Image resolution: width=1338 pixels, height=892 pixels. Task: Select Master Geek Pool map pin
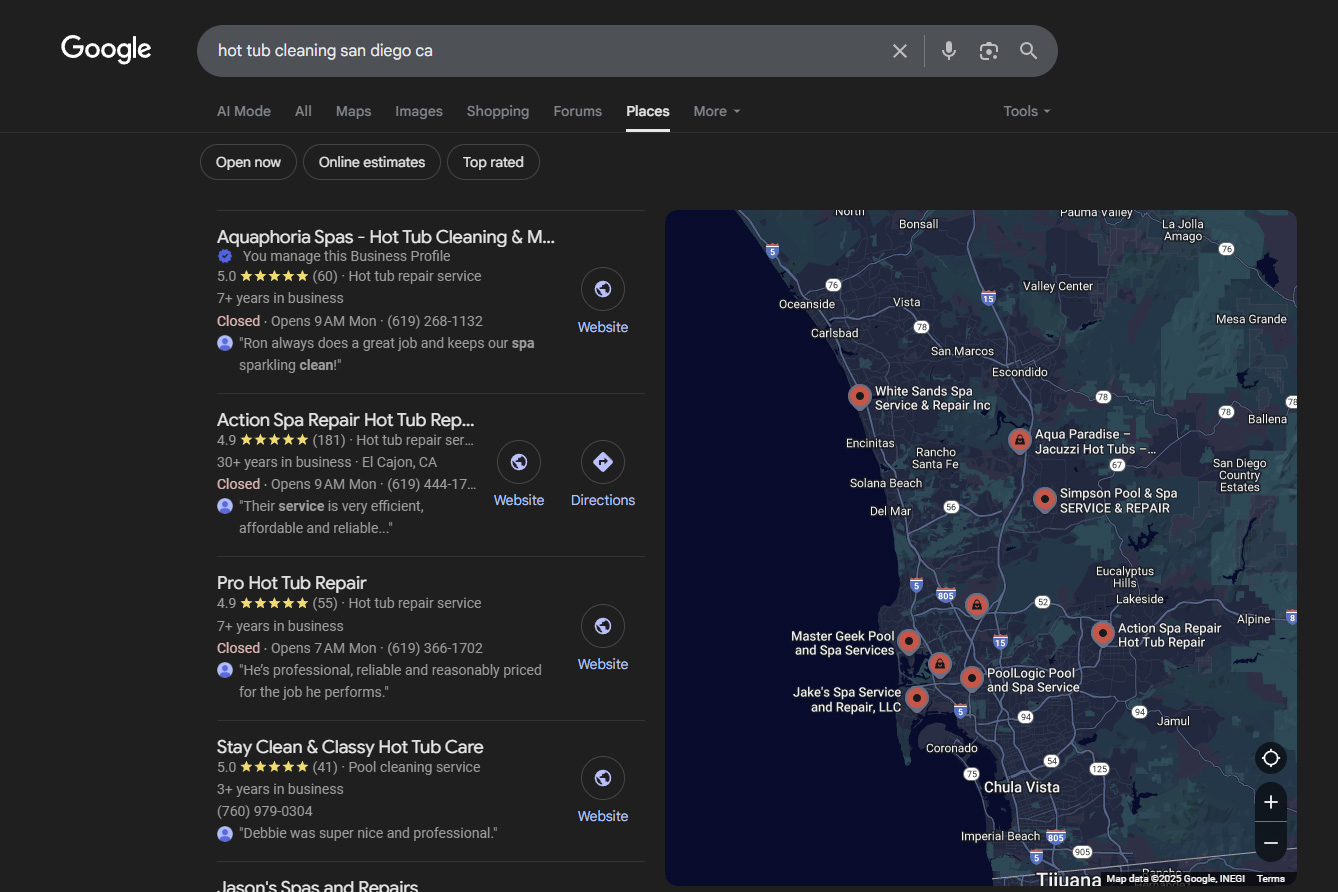908,641
